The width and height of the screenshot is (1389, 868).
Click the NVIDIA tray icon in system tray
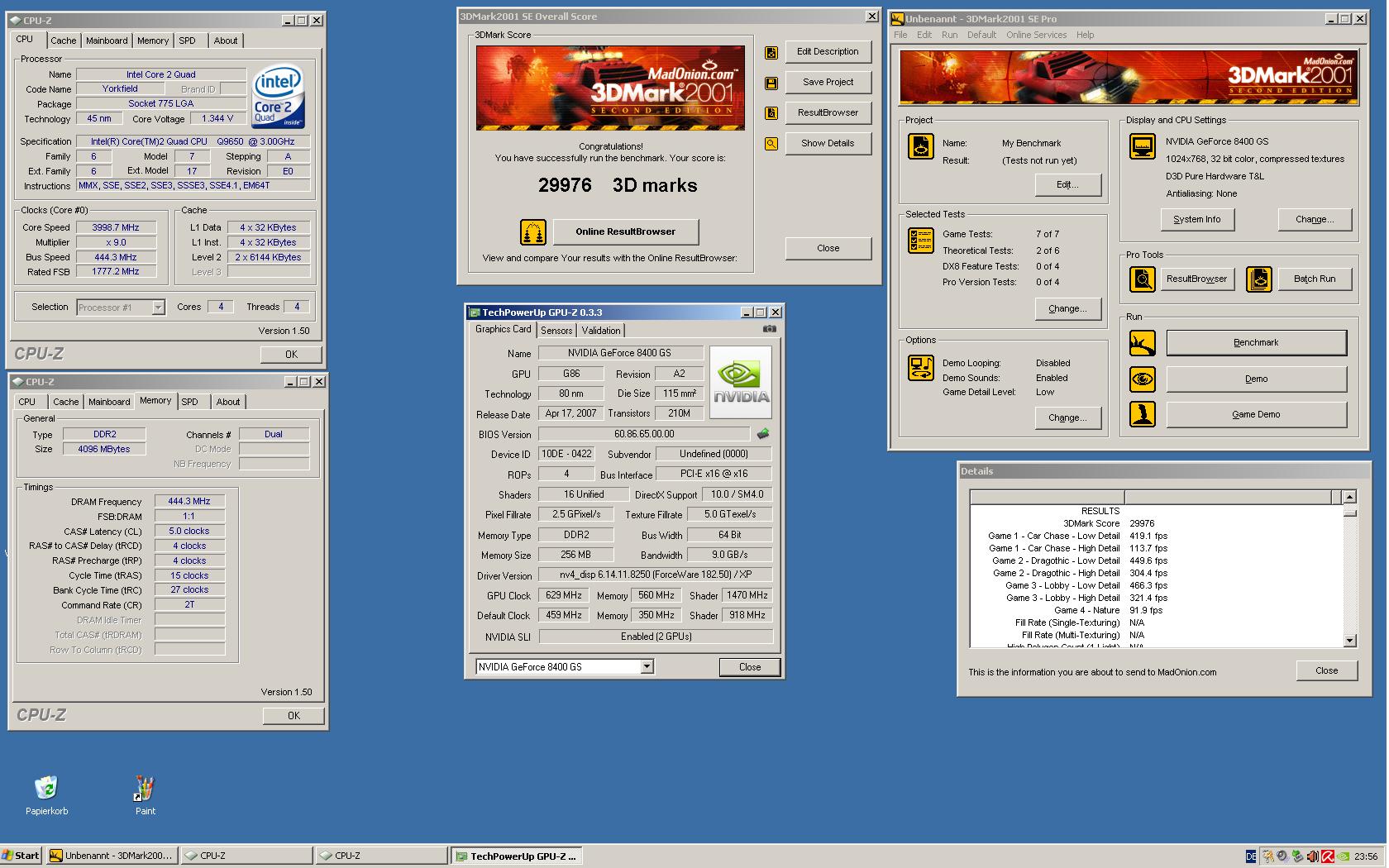pos(1343,856)
